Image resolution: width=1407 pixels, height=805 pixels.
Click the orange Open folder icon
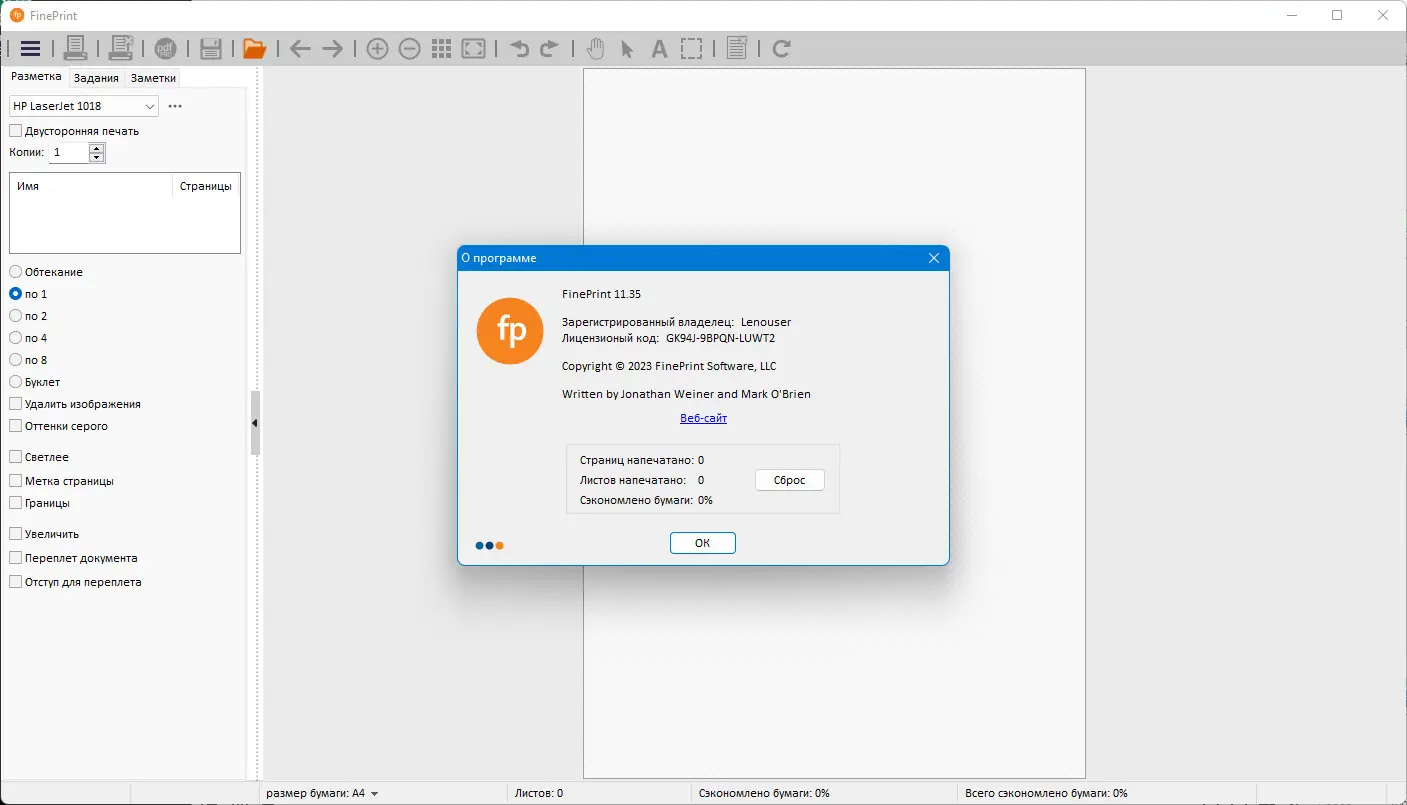click(254, 48)
